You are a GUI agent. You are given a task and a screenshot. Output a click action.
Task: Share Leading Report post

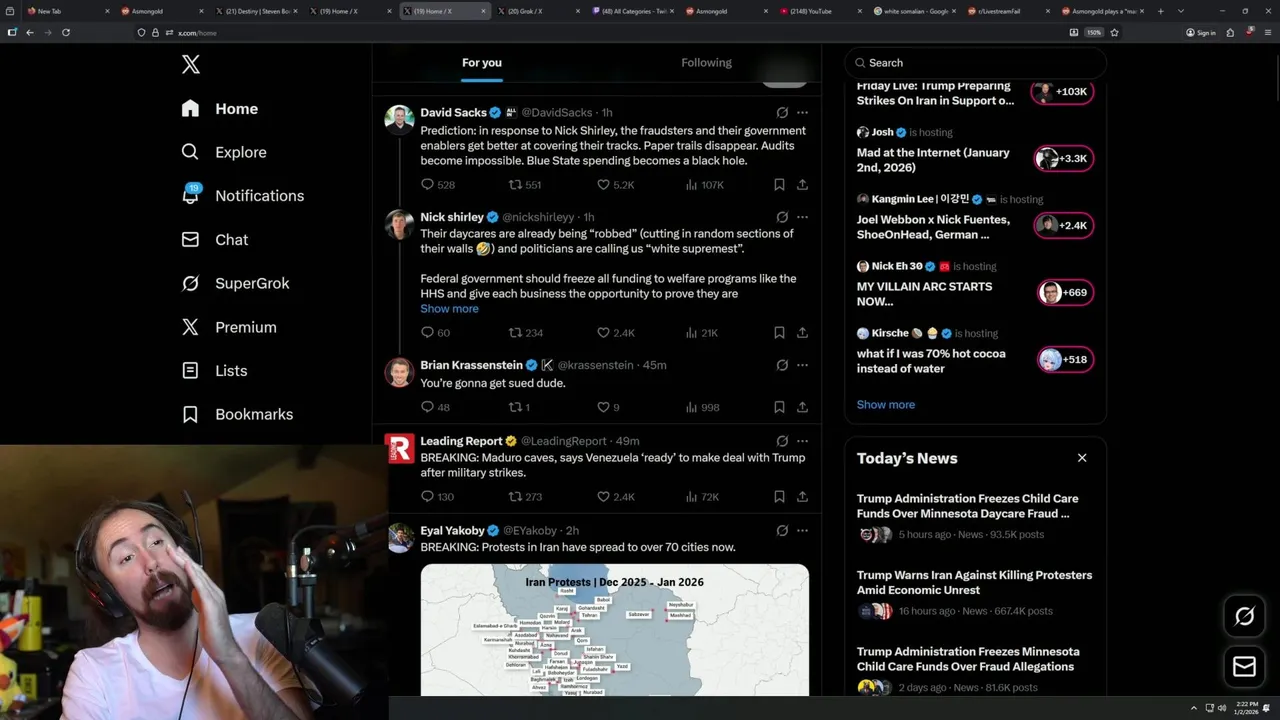coord(802,497)
